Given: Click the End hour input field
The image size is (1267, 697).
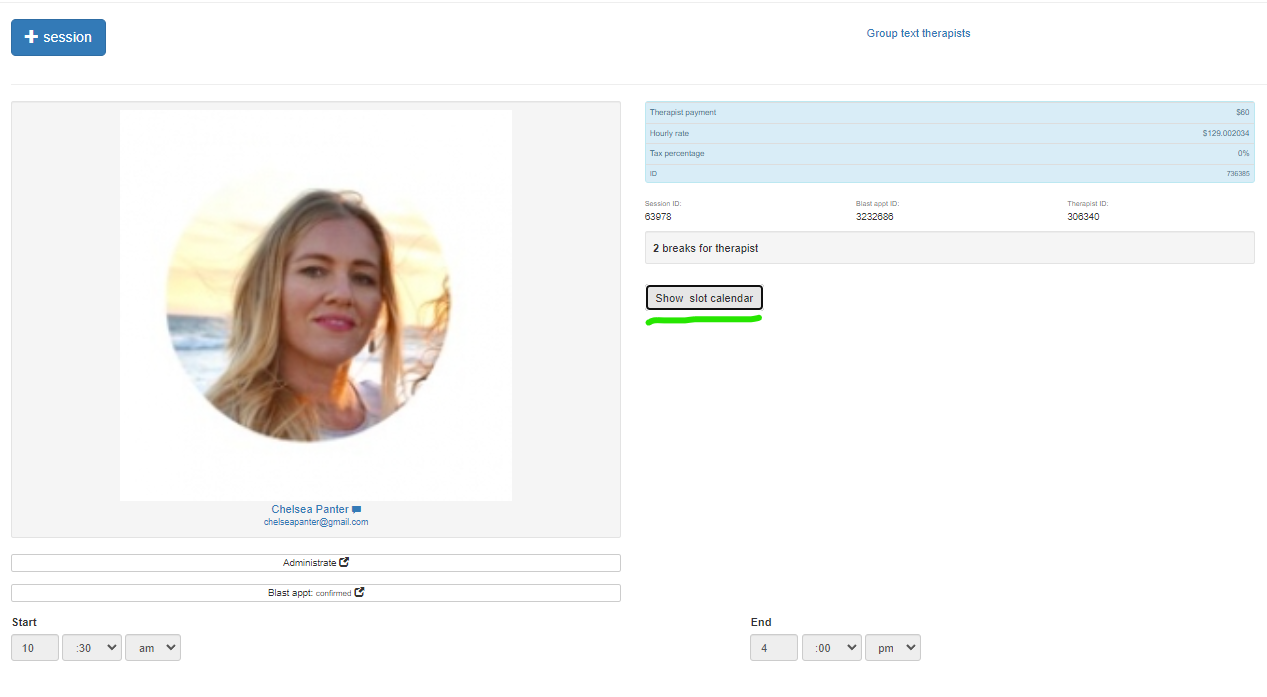Looking at the screenshot, I should click(773, 648).
